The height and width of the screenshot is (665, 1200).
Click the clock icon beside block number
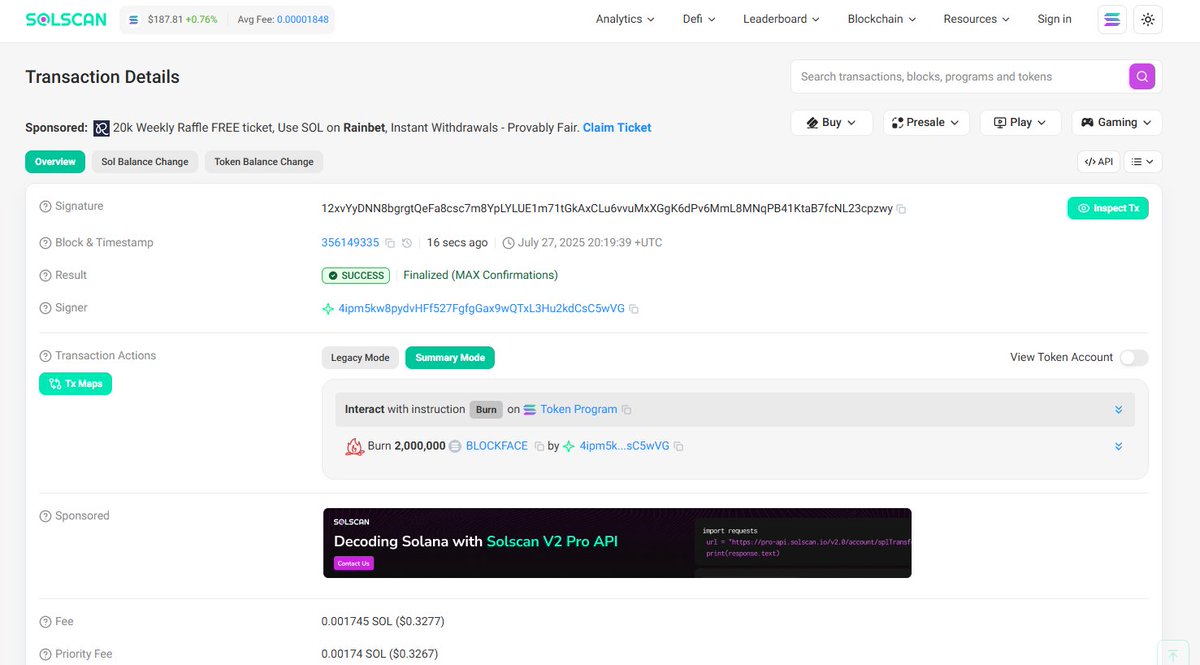pos(407,243)
